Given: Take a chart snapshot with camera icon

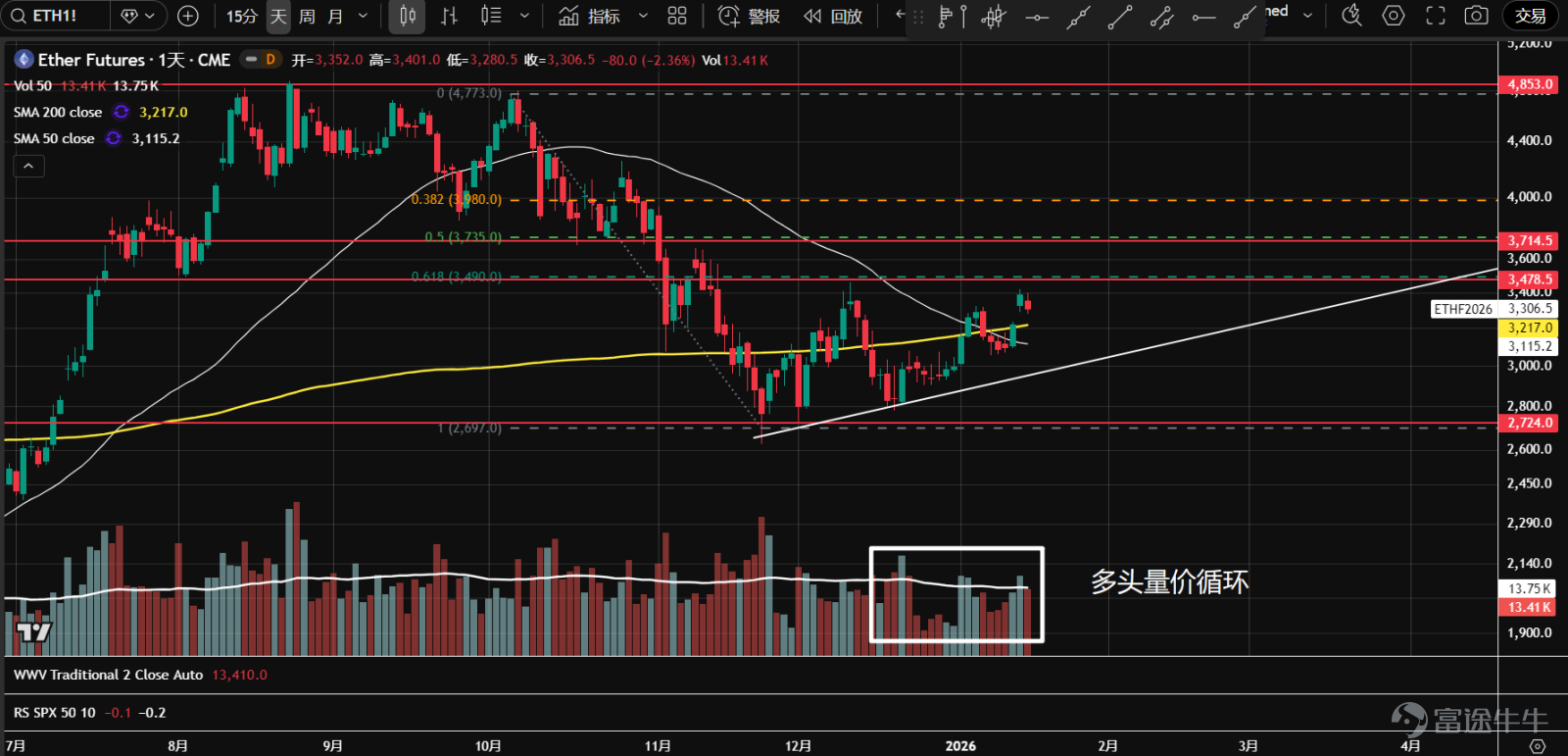Looking at the screenshot, I should [x=1476, y=16].
